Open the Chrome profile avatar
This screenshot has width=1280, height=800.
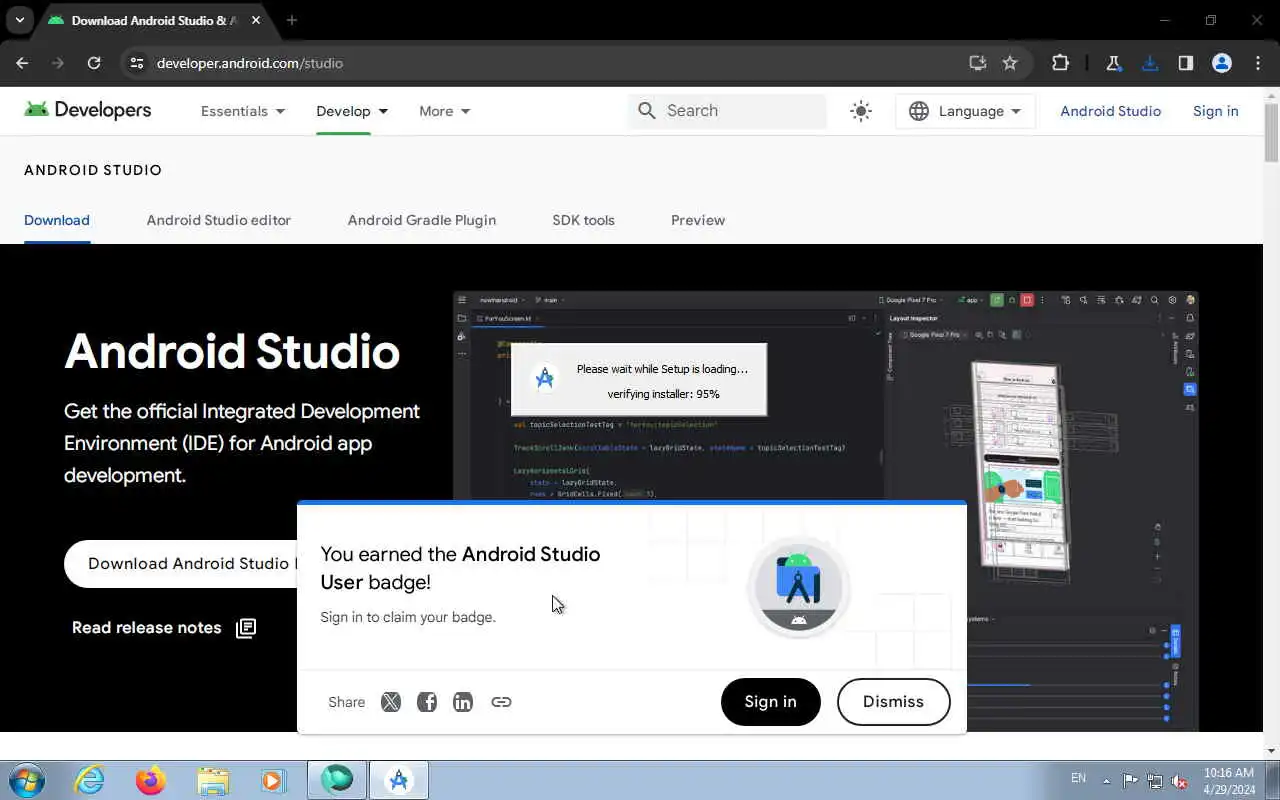pyautogui.click(x=1222, y=63)
